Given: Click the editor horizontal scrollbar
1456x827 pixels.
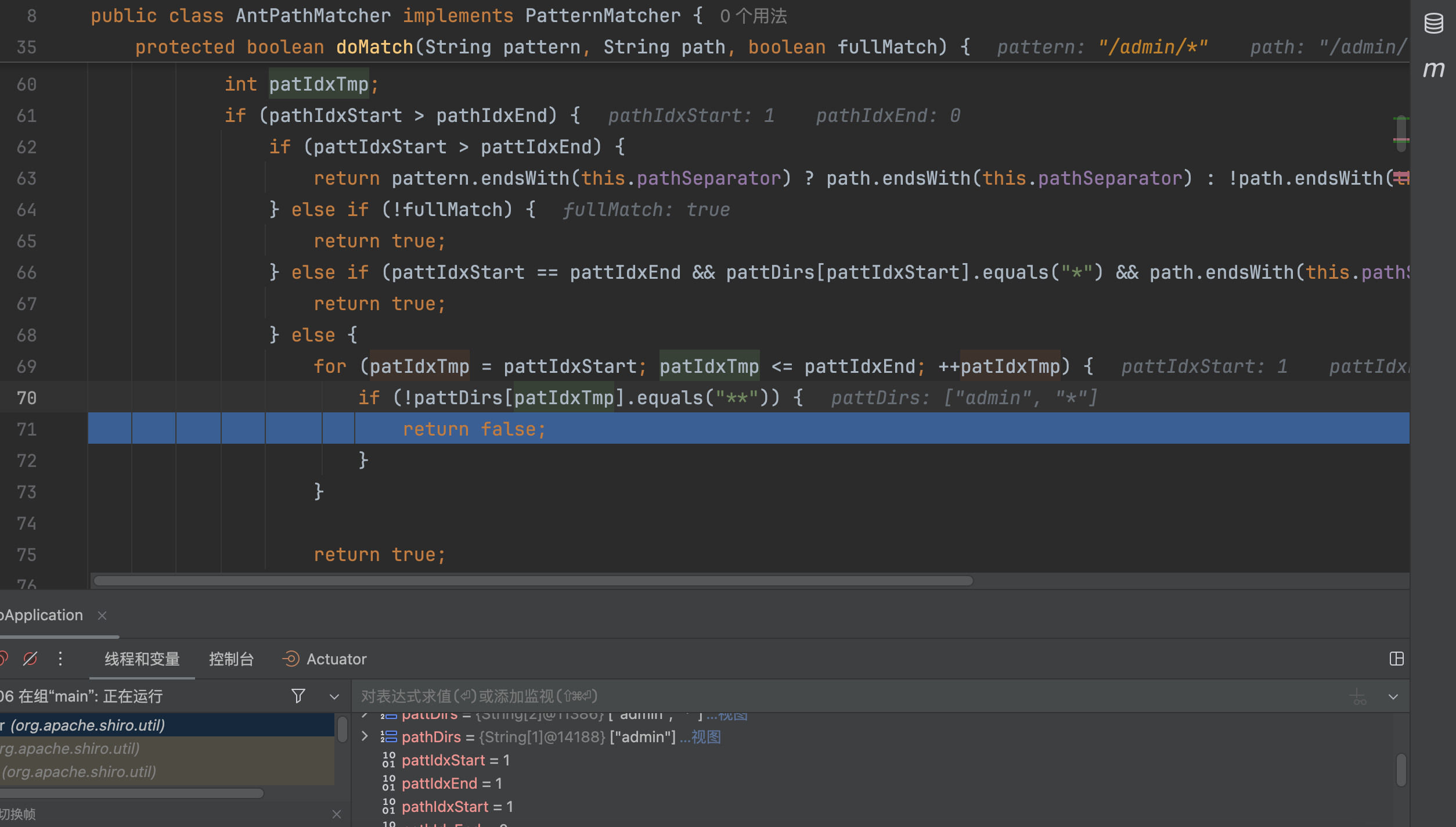Looking at the screenshot, I should [533, 581].
